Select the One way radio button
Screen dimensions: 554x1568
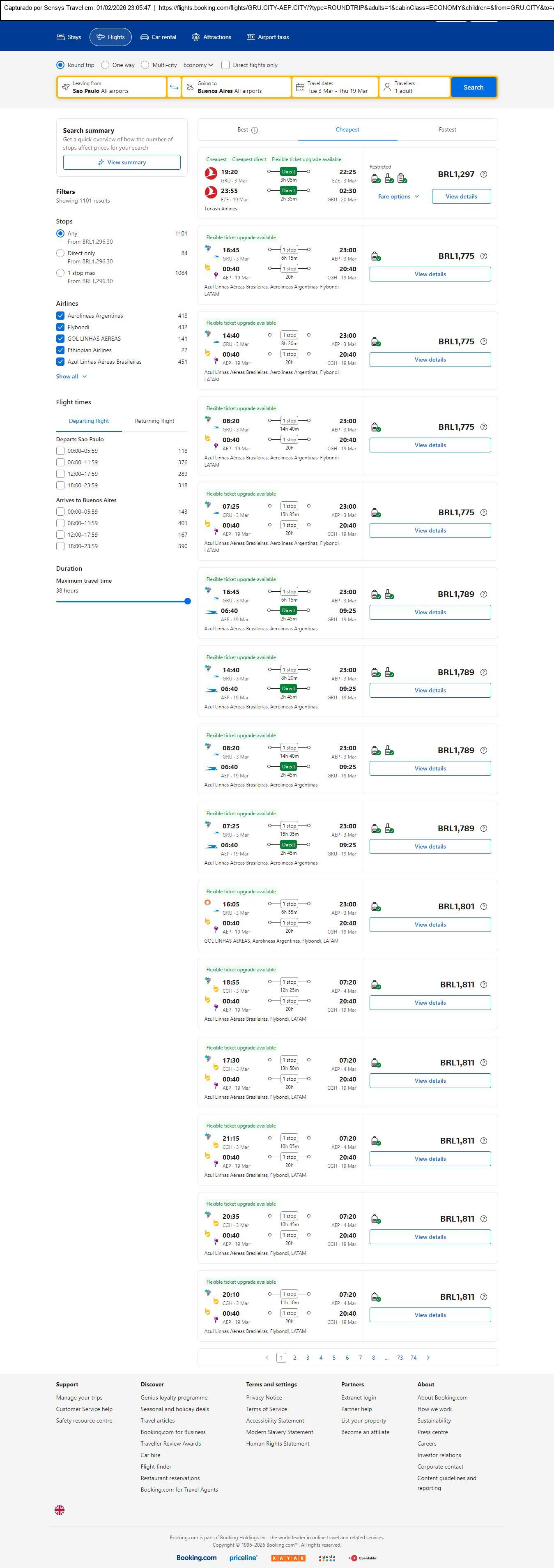[105, 65]
